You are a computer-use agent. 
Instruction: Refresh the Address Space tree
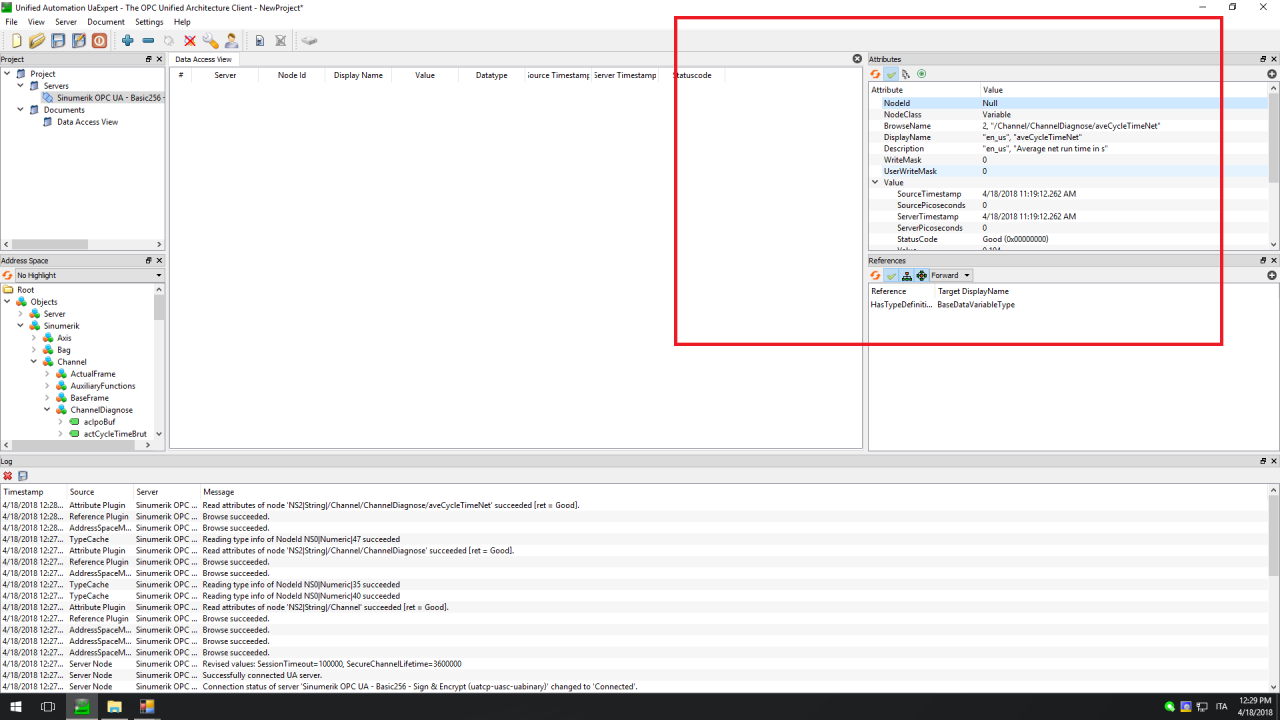8,275
